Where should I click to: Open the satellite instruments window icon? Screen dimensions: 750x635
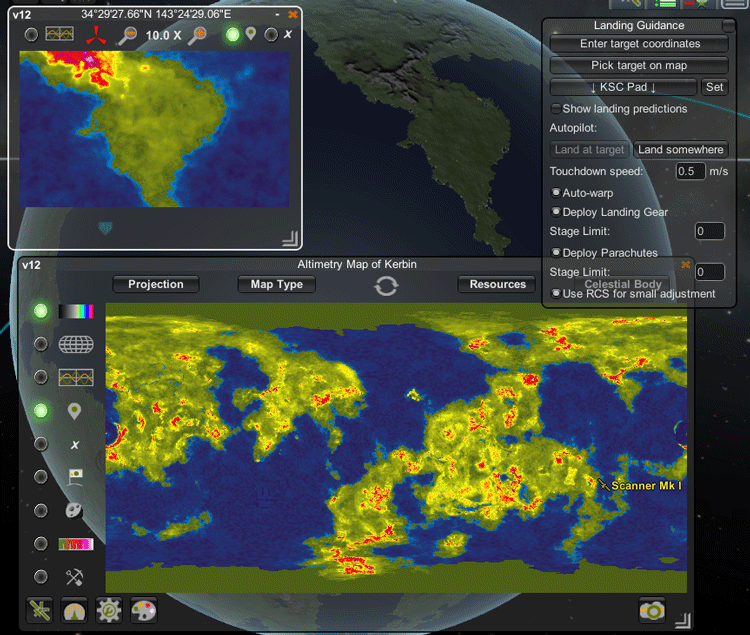click(40, 610)
